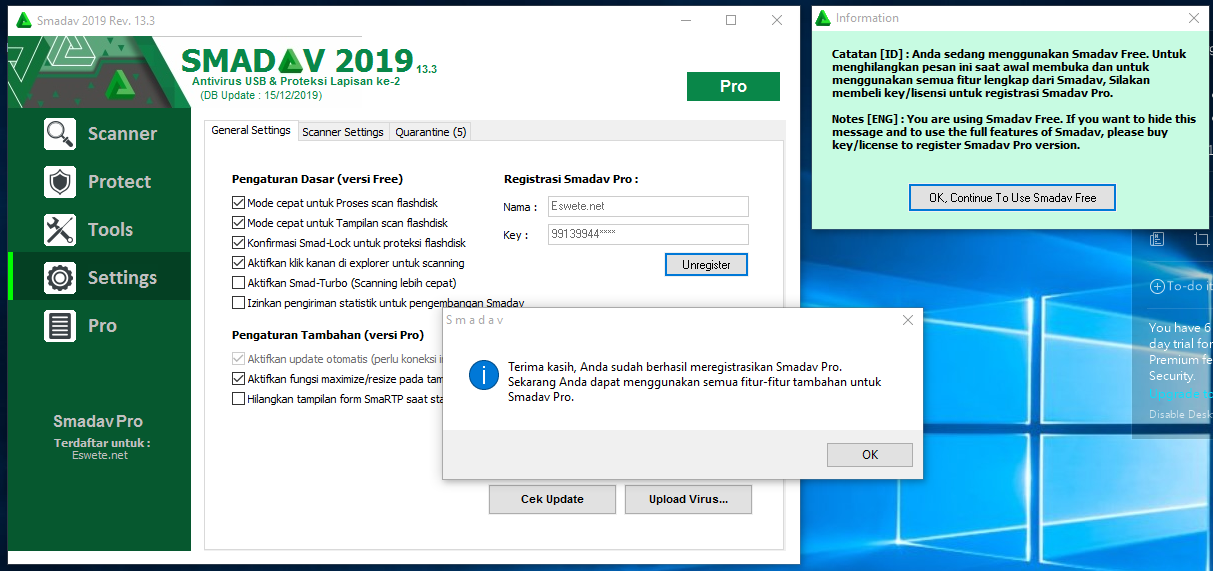1213x571 pixels.
Task: Click Eswete.net under Terdaftar untuk
Action: tap(100, 455)
